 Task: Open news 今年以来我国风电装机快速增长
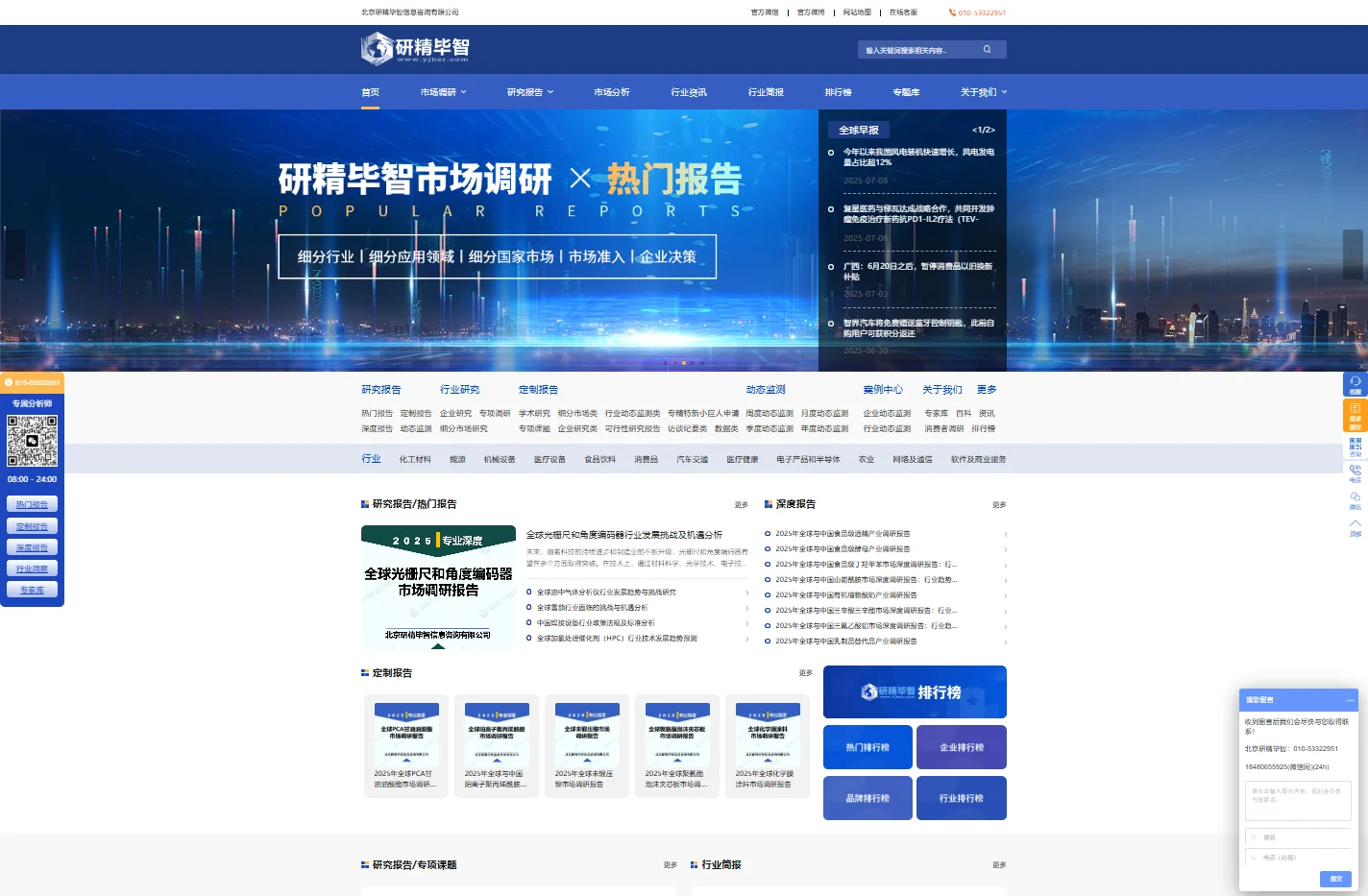pos(918,157)
